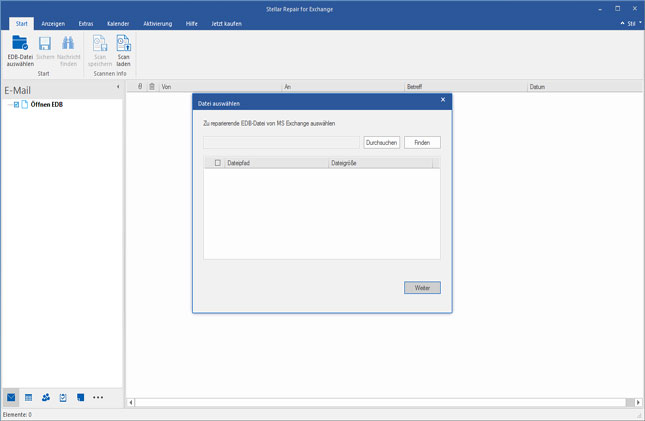Click the EDB file path input field
Screen dimensions: 645x421
280,142
